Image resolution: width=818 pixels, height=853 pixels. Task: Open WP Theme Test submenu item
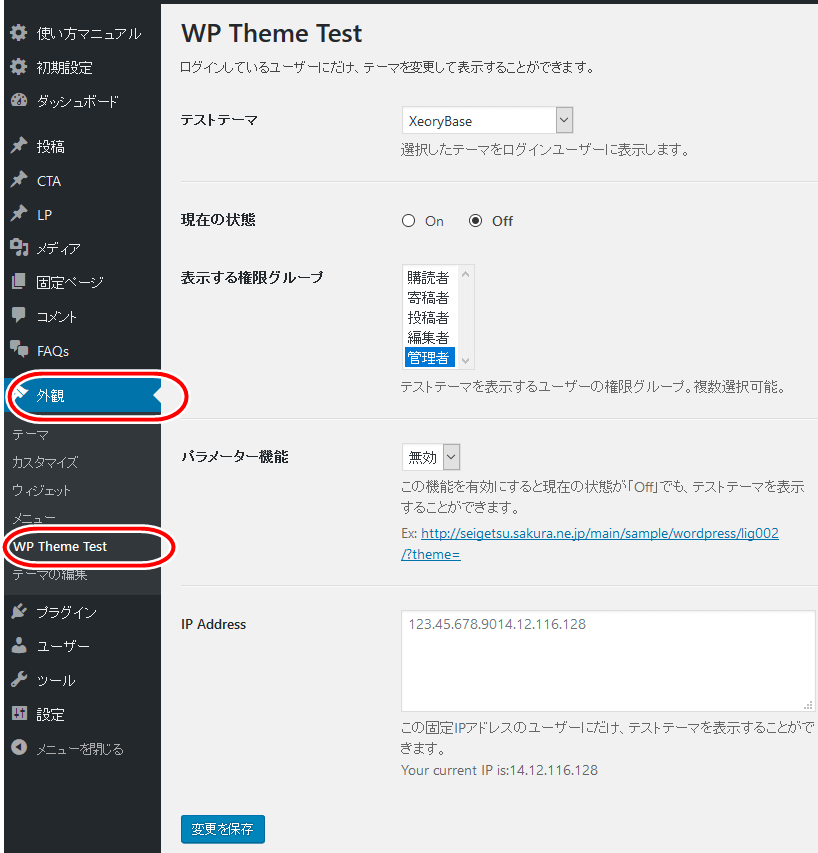click(x=60, y=546)
